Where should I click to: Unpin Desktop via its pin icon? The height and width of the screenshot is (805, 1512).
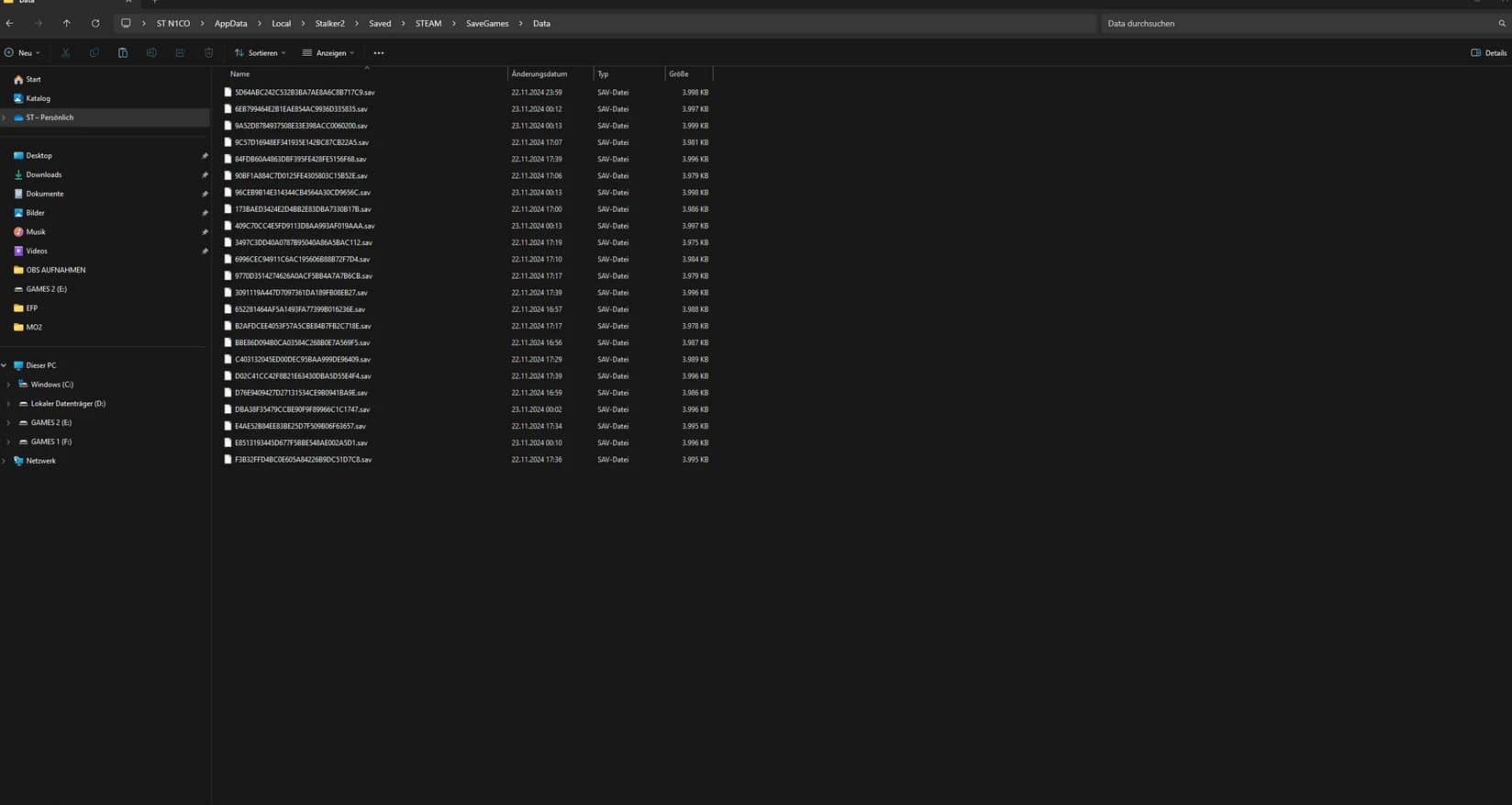click(205, 156)
